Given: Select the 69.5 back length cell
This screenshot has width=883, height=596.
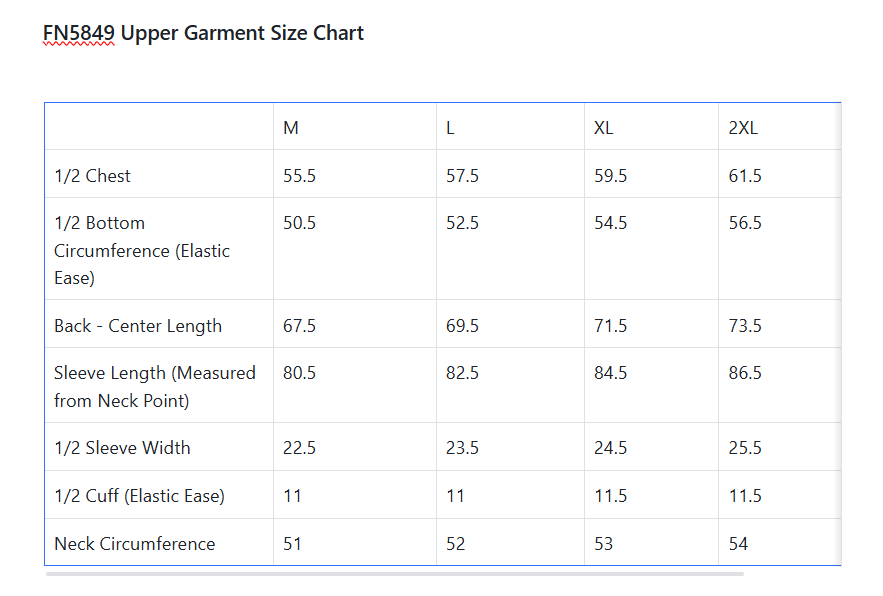Looking at the screenshot, I should (462, 326).
